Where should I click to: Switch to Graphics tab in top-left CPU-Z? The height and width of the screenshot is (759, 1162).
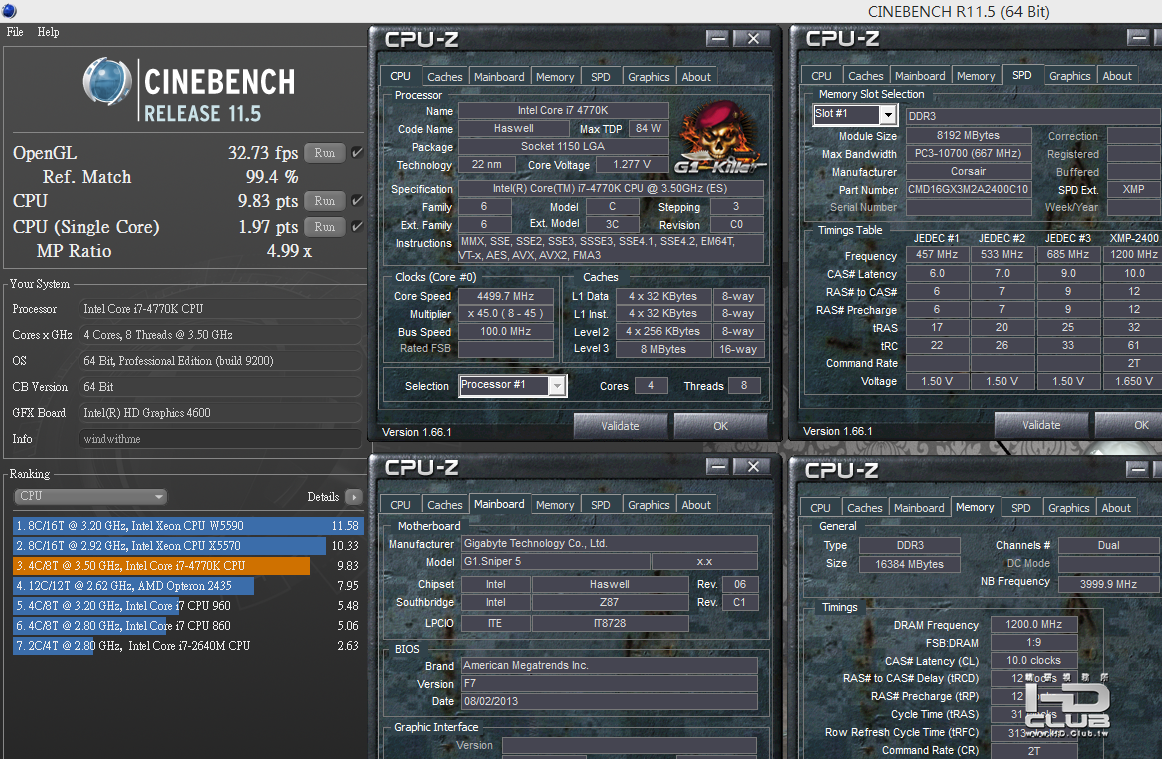[x=648, y=76]
